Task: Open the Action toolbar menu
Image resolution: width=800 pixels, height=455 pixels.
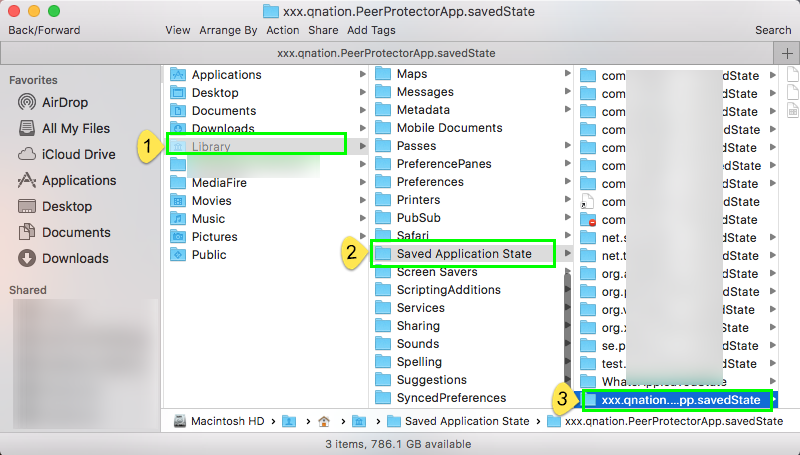Action: (x=283, y=30)
